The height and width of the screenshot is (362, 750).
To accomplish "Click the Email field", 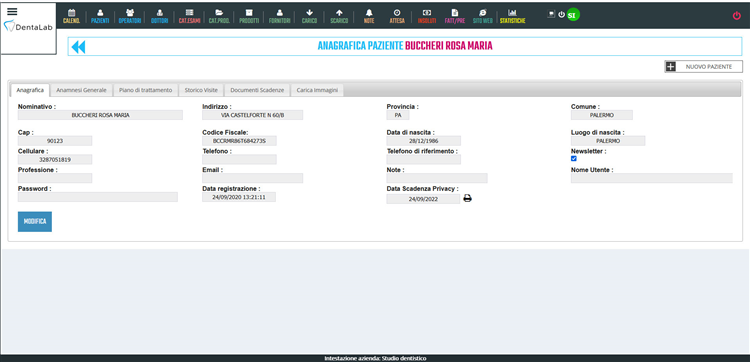I will [253, 178].
